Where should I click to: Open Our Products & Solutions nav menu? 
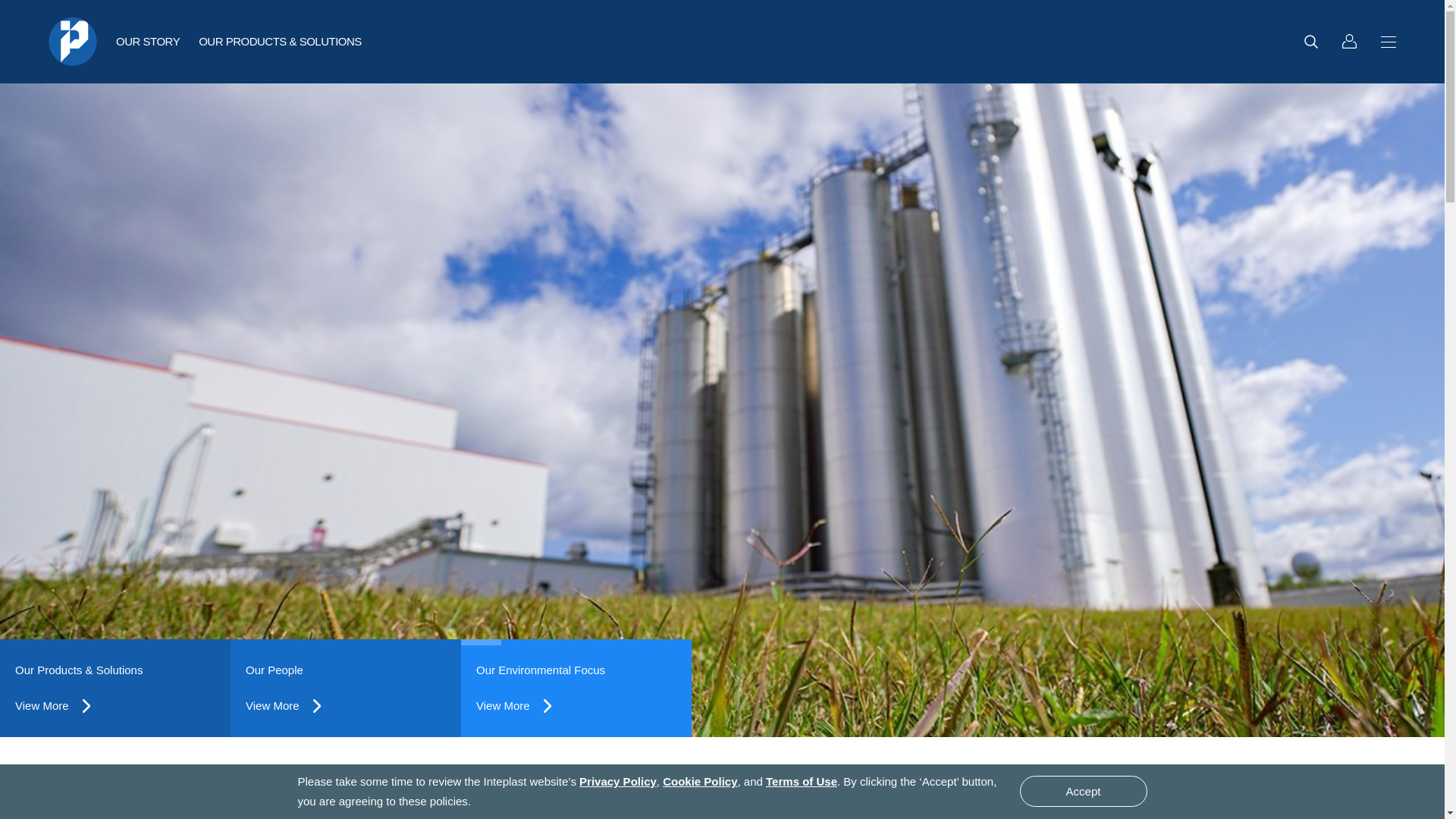(x=280, y=42)
